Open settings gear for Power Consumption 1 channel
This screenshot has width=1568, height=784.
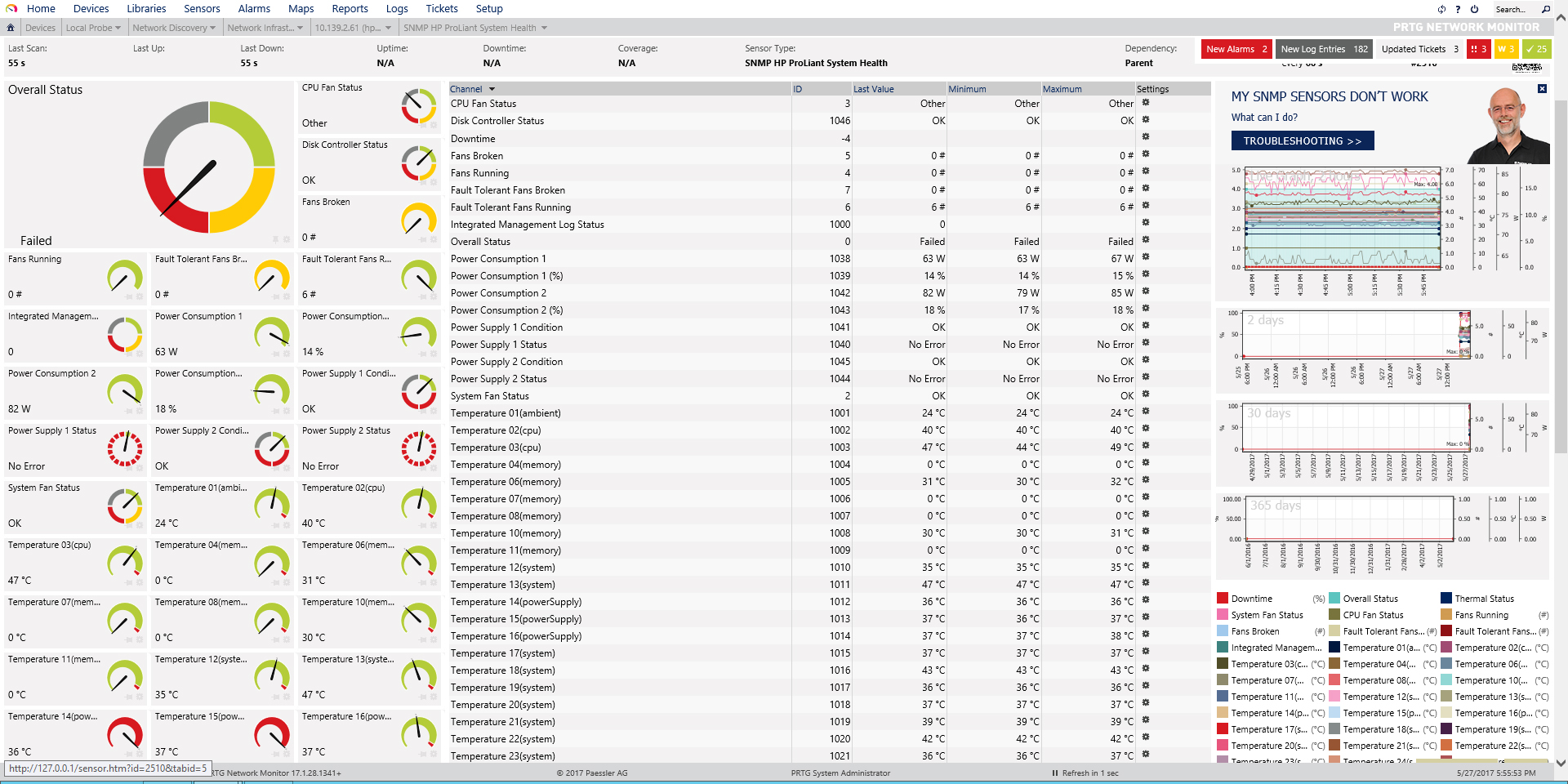(1146, 257)
